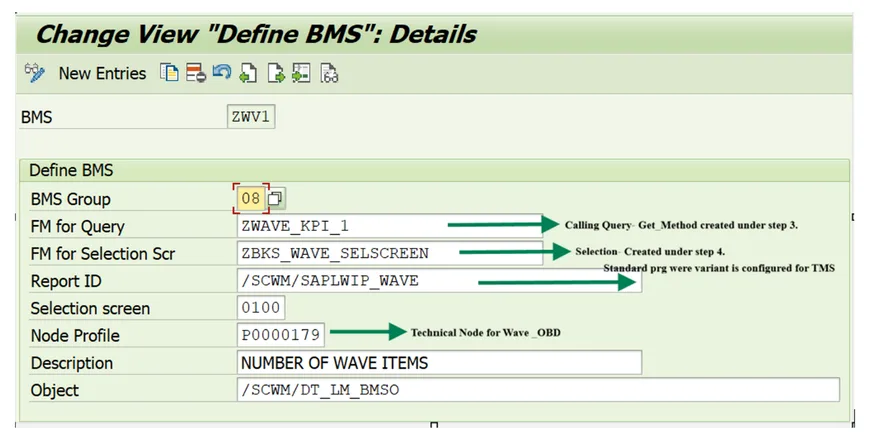
Task: Click the Description field NUMBER OF WAVE ITEMS
Action: tap(439, 363)
